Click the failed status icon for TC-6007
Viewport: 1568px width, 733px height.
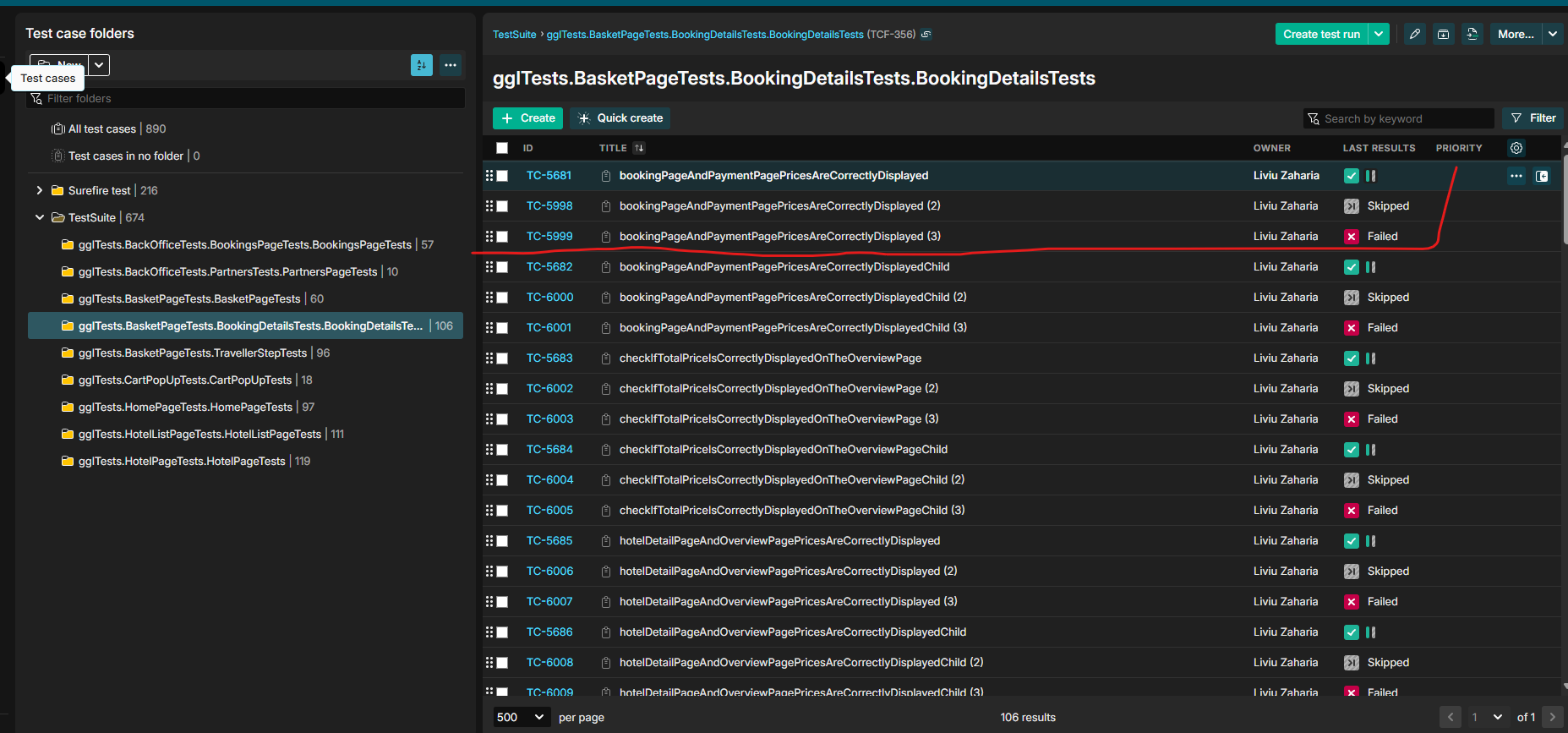point(1352,602)
